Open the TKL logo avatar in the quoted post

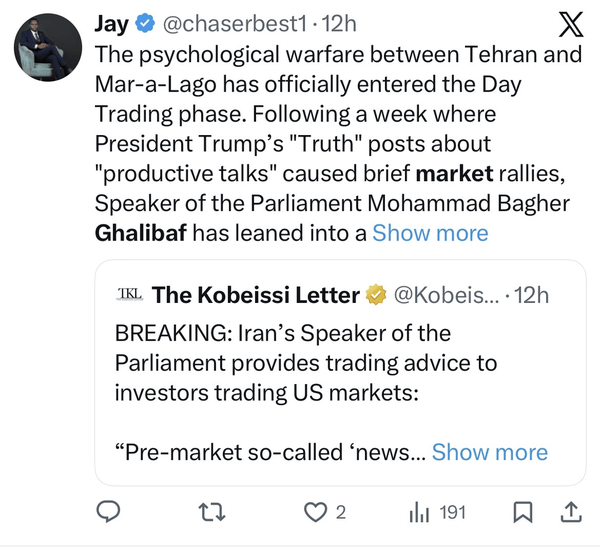(x=129, y=295)
